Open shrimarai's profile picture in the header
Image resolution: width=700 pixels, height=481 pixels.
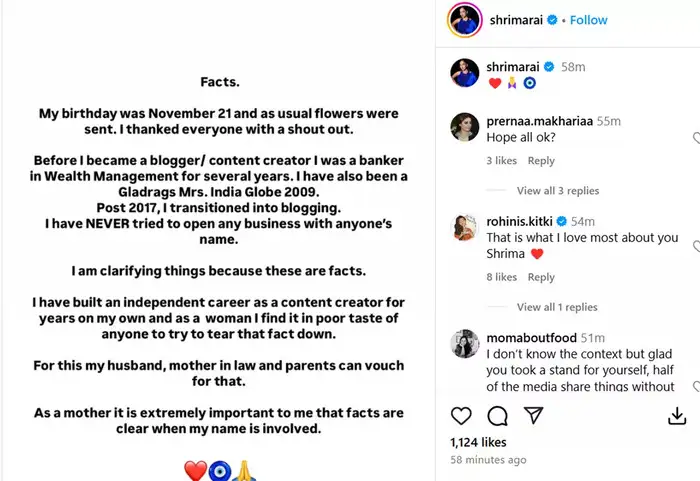tap(463, 20)
